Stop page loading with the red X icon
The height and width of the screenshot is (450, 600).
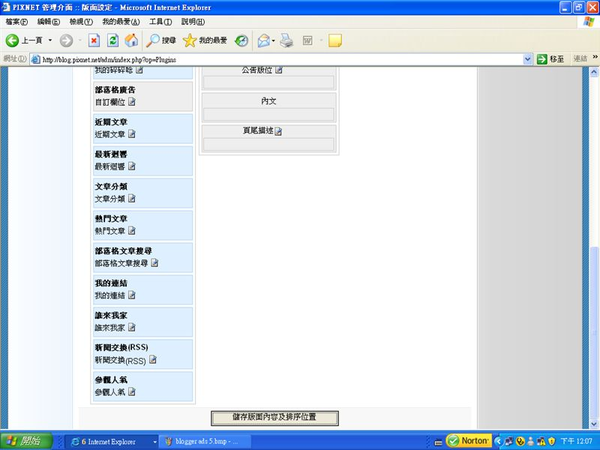94,40
